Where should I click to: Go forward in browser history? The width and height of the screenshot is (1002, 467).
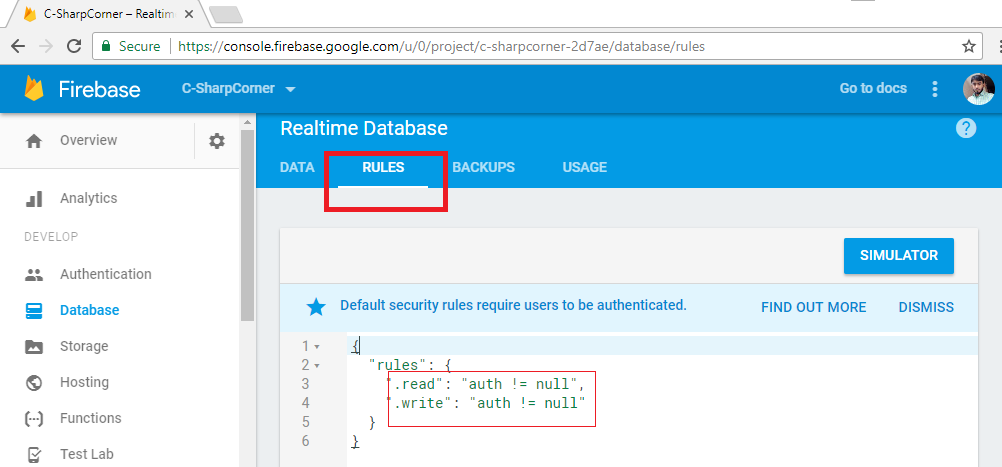tap(46, 46)
